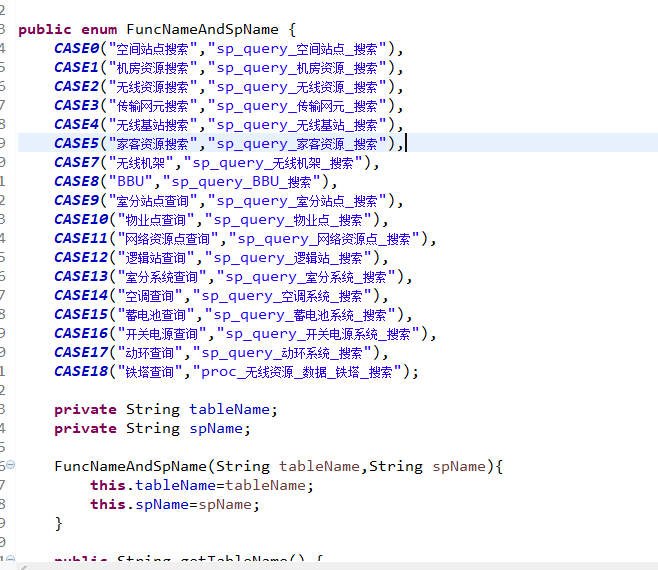Screen dimensions: 658x570
Task: Click the string "BBU" in CASE8
Action: [131, 181]
